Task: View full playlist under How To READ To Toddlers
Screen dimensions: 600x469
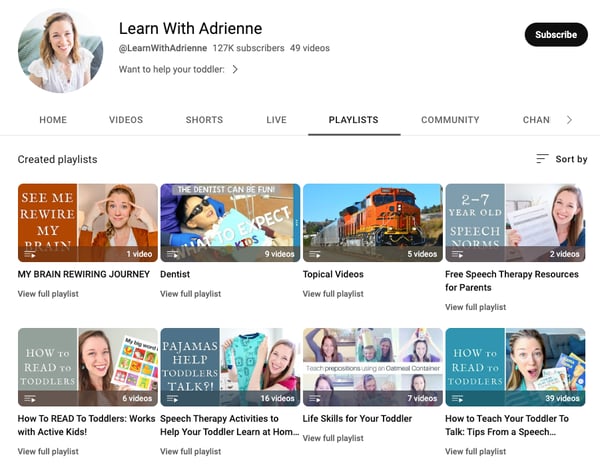Action: [x=48, y=451]
